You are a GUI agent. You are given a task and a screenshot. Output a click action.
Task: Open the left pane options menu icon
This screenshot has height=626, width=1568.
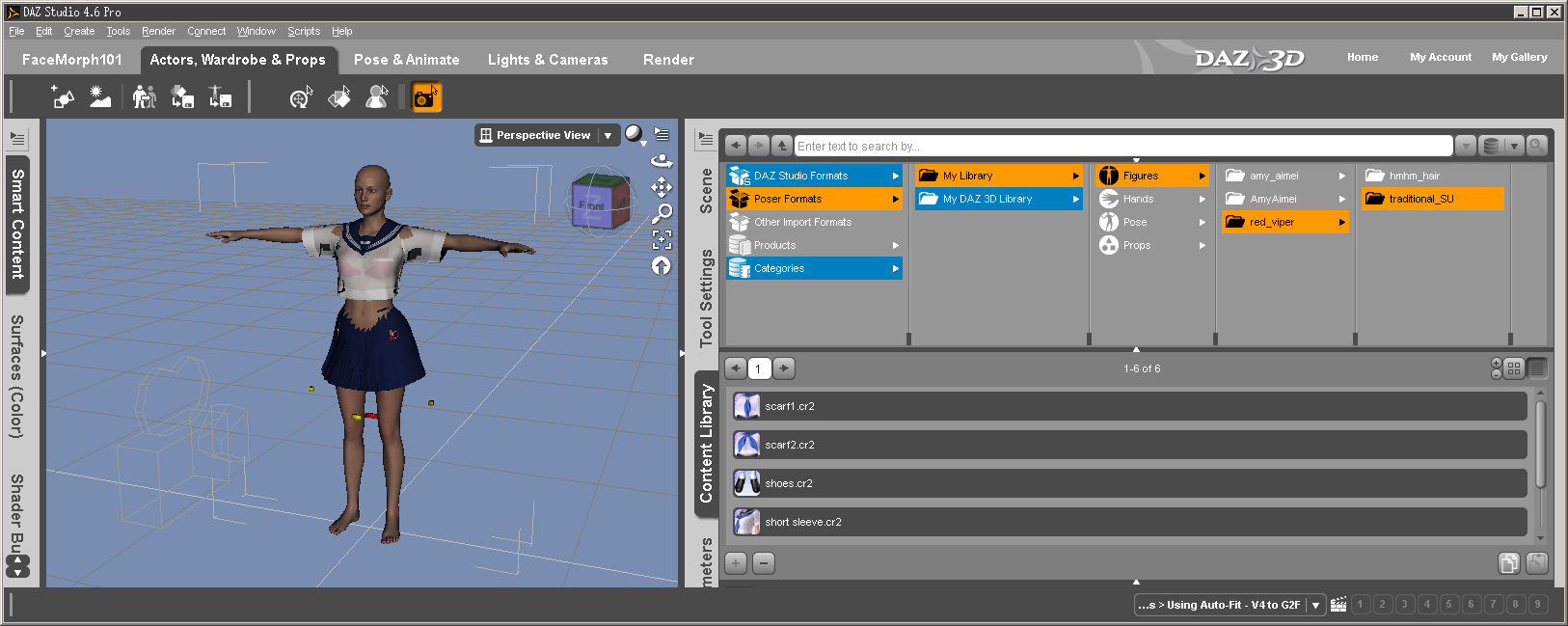pyautogui.click(x=17, y=139)
